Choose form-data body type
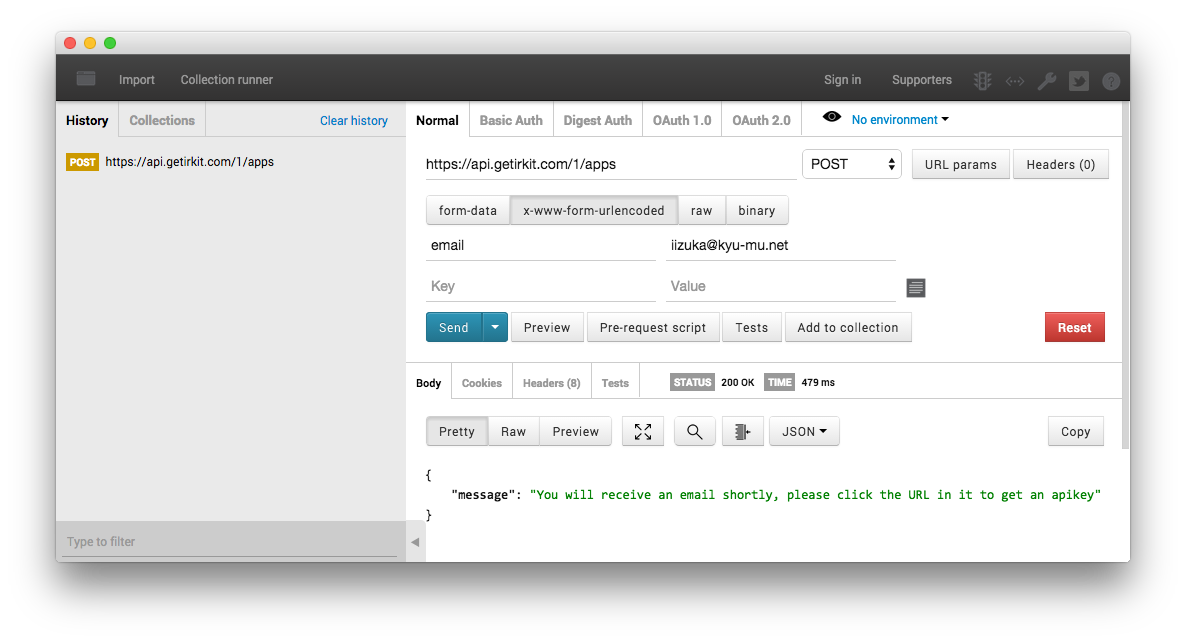The image size is (1186, 642). tap(468, 210)
